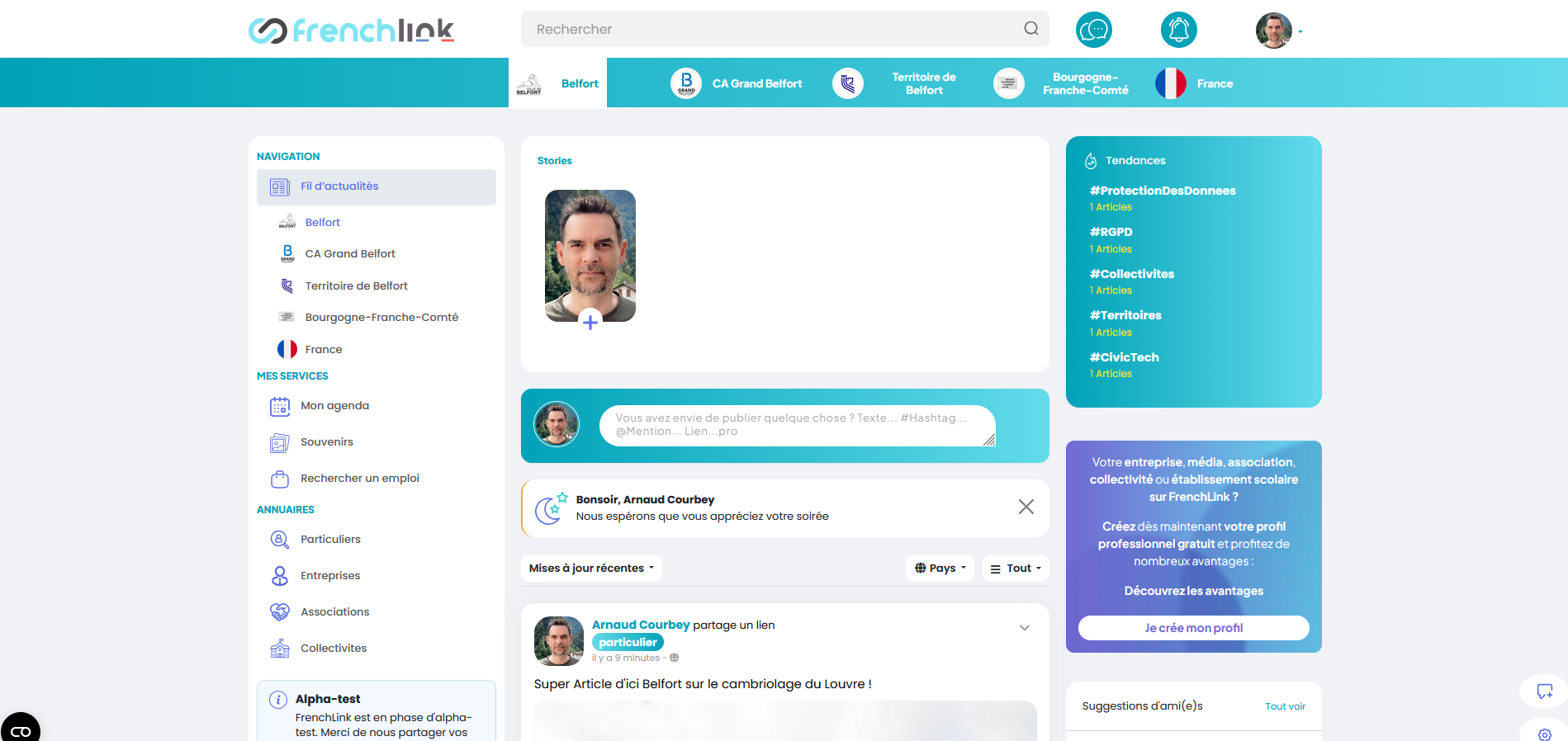Open the #ProtectionDesDonnees trending hashtag

tap(1162, 191)
